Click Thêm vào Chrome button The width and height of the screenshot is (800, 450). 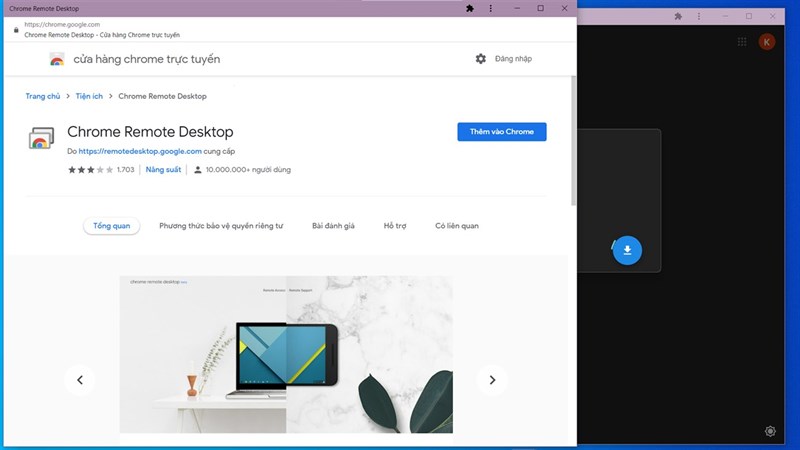502,132
